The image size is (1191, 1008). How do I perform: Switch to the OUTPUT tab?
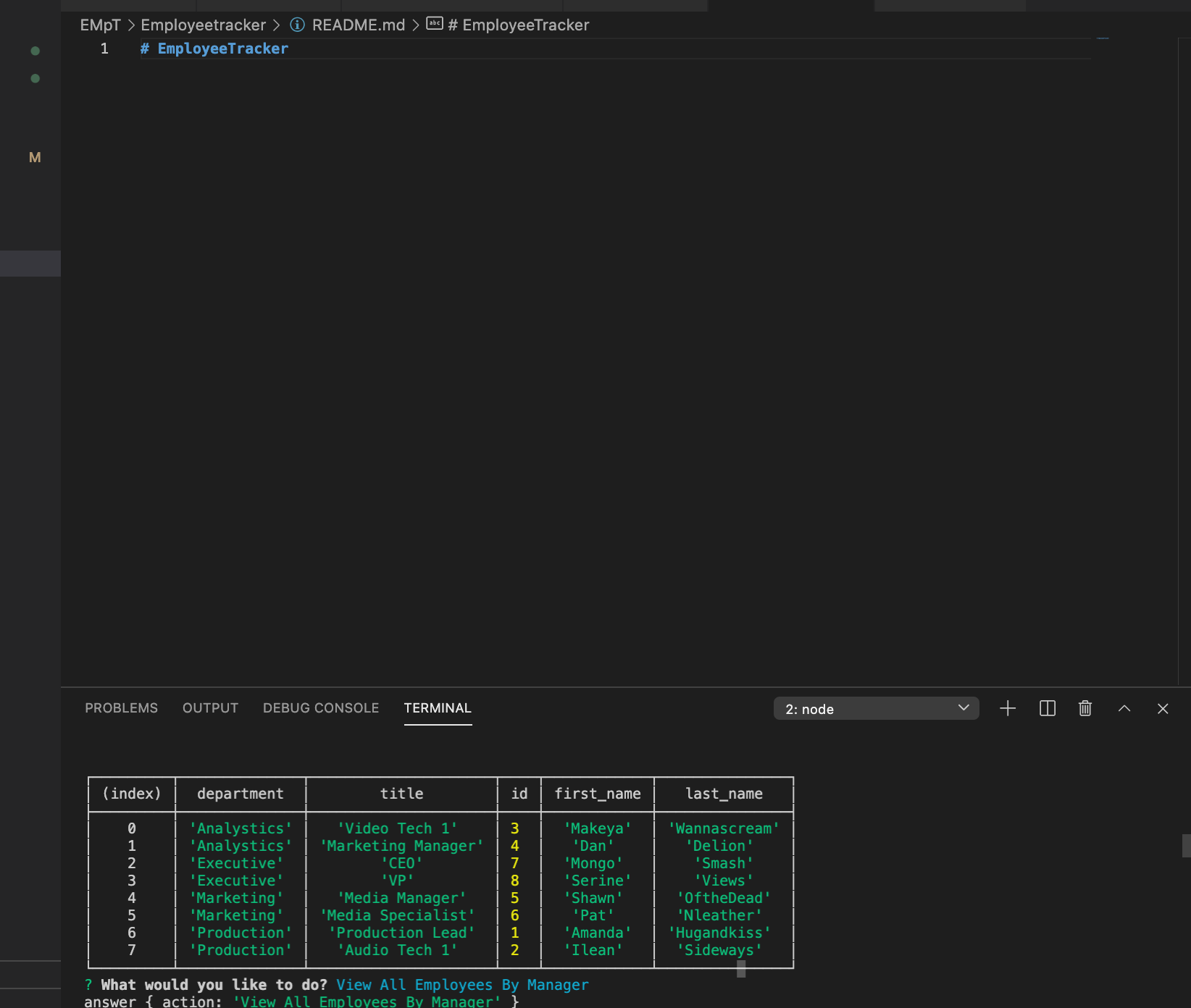[210, 707]
